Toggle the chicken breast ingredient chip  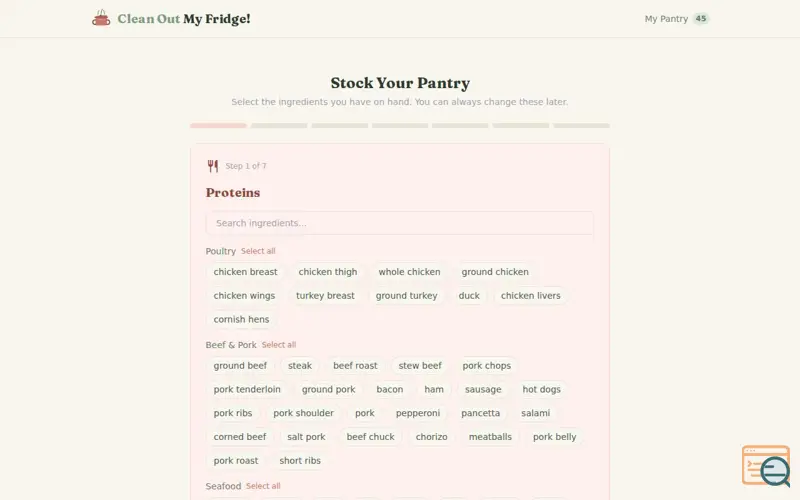tap(245, 272)
